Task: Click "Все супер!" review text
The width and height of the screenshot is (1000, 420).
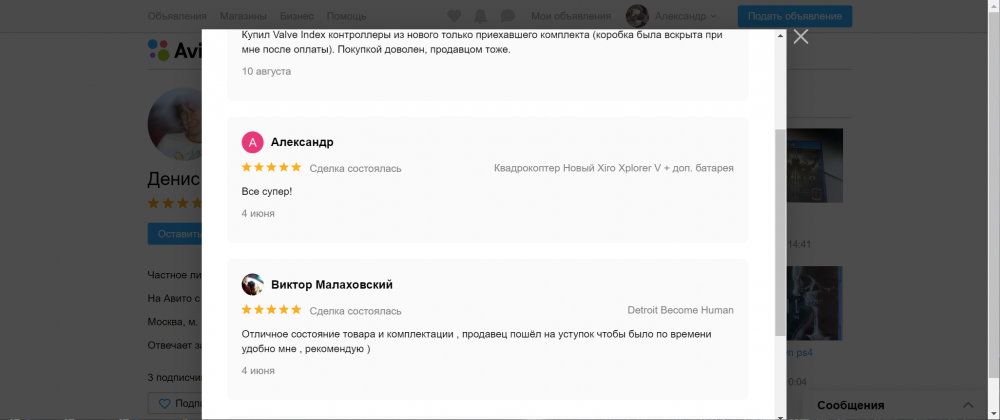Action: (x=267, y=191)
